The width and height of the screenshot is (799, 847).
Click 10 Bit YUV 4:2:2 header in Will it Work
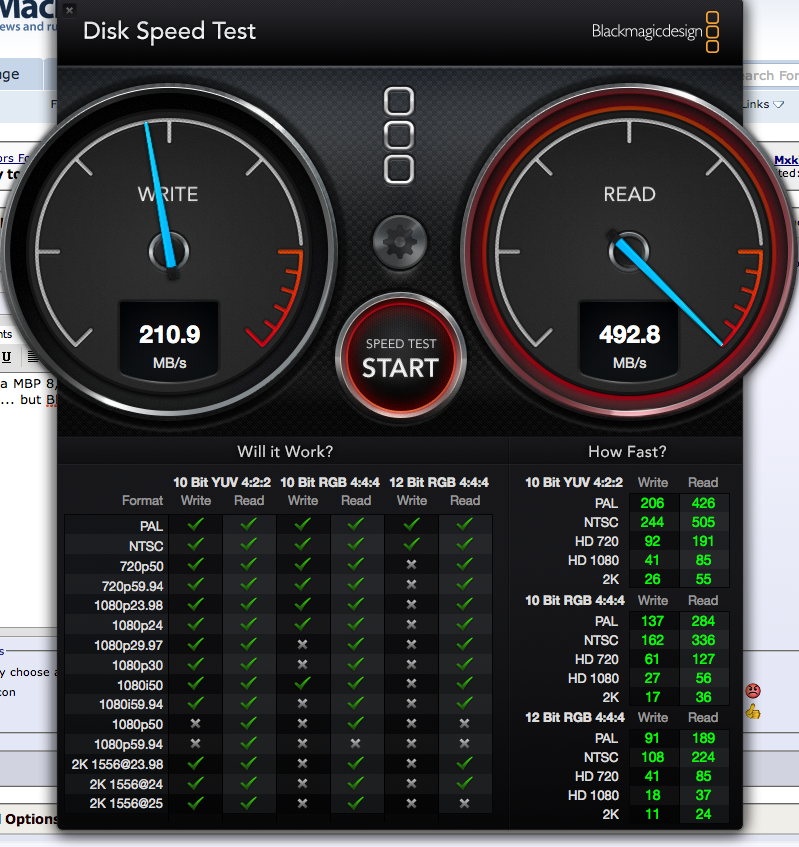(222, 482)
